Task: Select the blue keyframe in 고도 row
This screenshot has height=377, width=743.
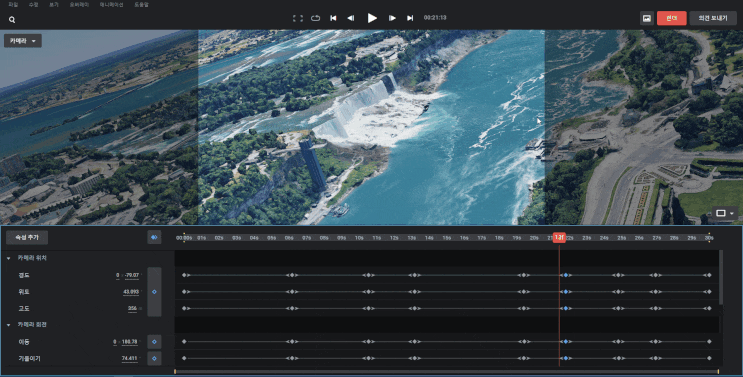Action: click(565, 308)
